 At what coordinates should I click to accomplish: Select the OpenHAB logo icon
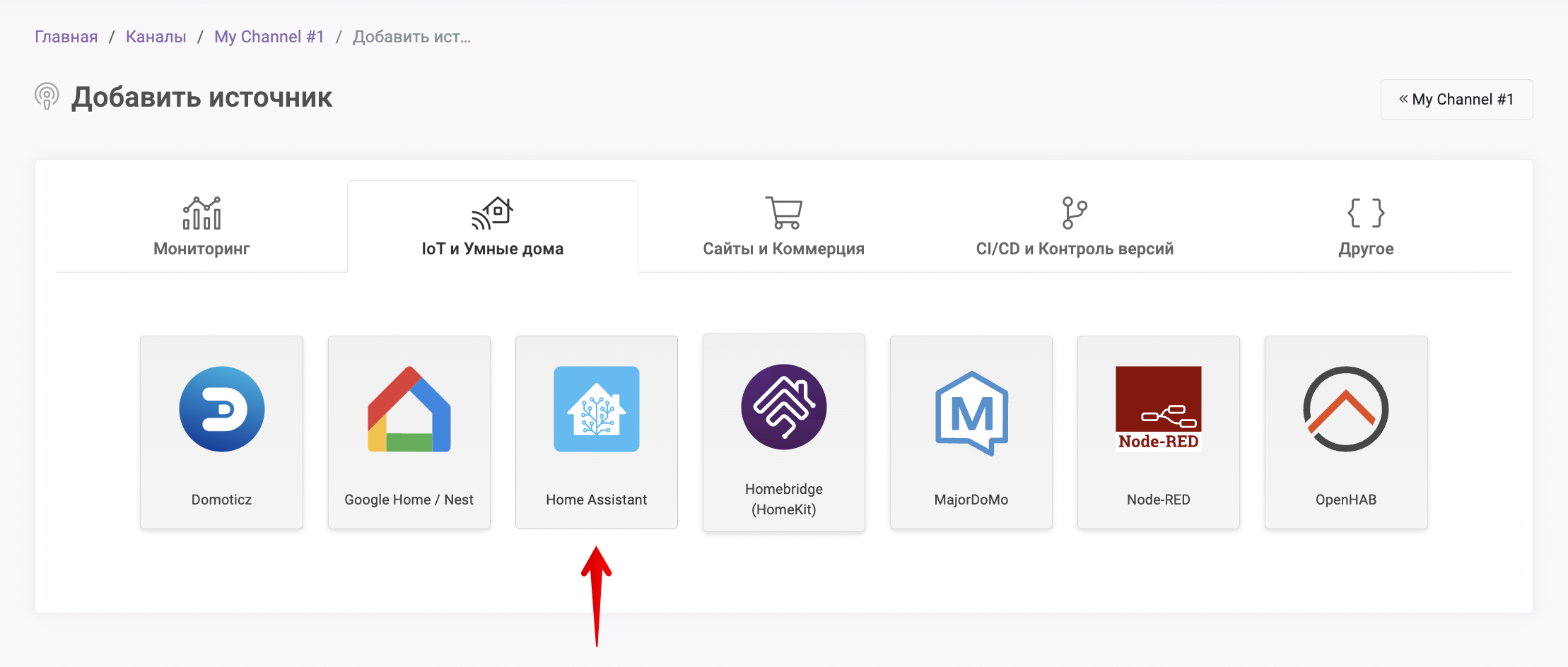[1346, 409]
